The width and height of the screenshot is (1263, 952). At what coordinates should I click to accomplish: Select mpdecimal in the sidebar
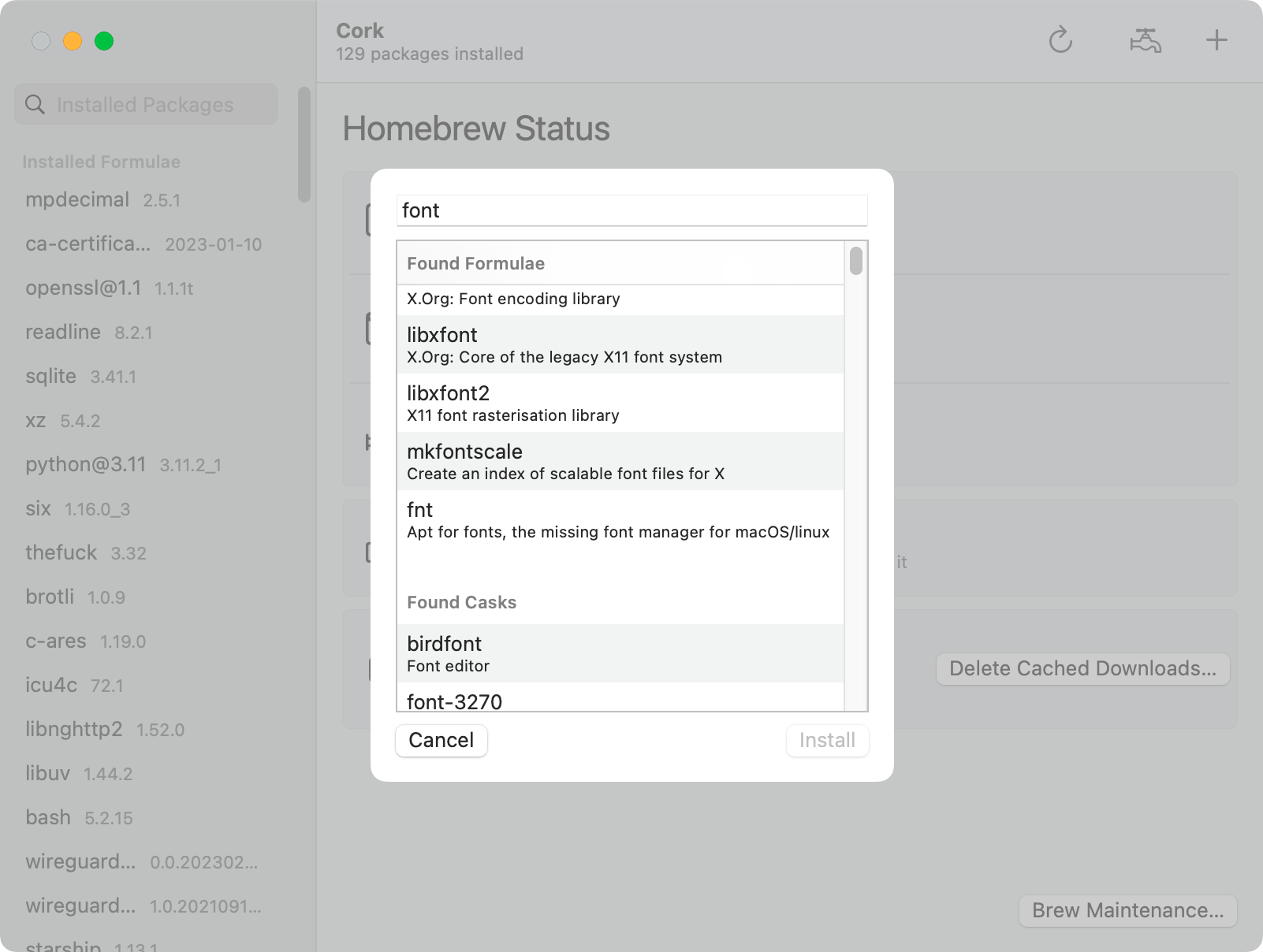(79, 199)
